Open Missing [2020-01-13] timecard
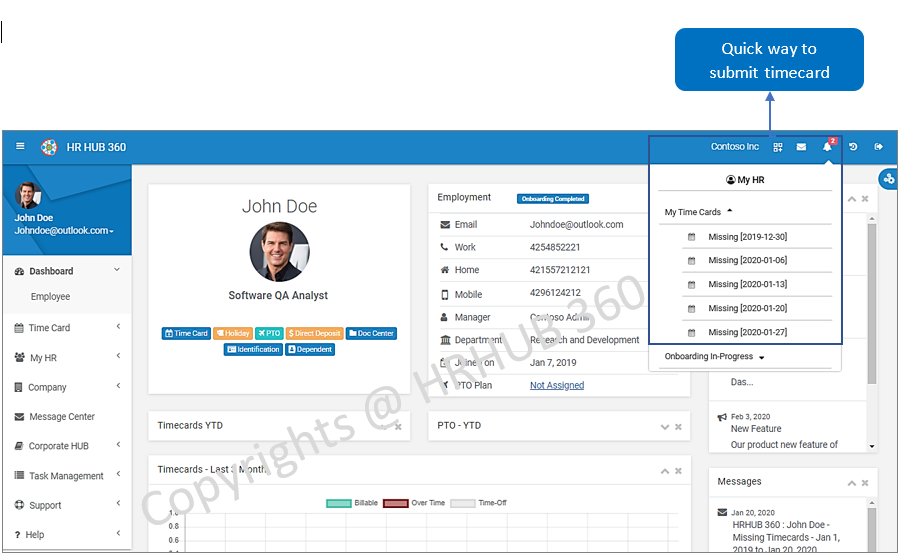Viewport: 904px width, 557px height. (747, 284)
